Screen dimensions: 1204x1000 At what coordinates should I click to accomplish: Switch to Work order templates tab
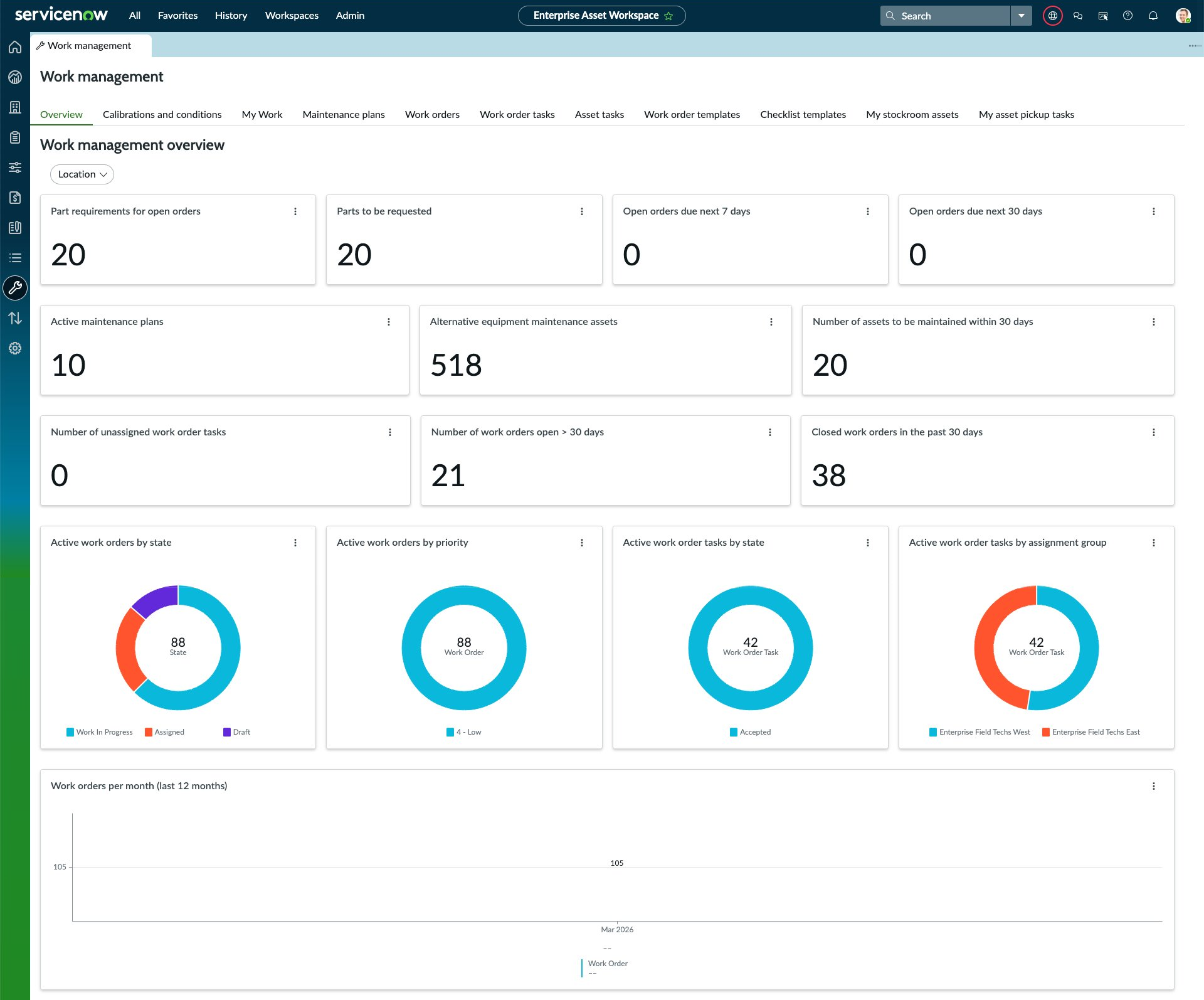[692, 114]
